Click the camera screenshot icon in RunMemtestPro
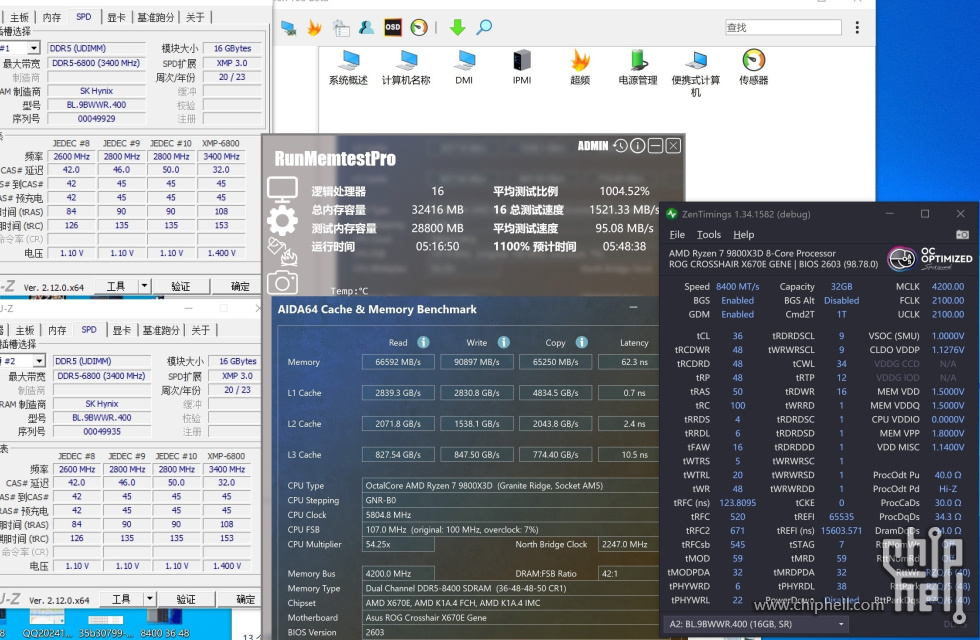The height and width of the screenshot is (640, 980). [282, 282]
